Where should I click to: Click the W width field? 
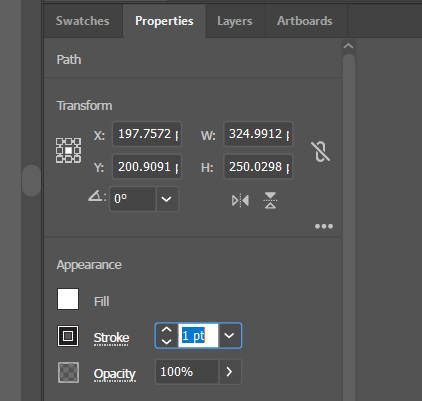click(258, 134)
